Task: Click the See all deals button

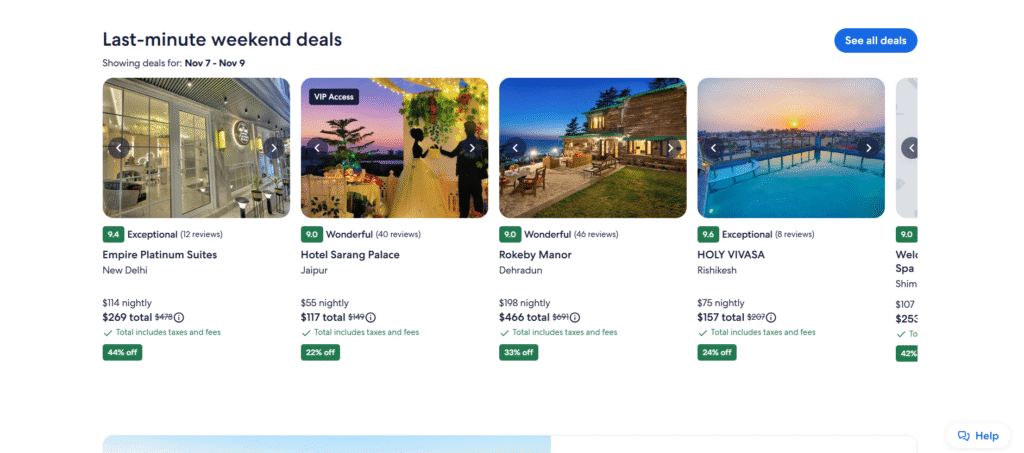Action: [875, 41]
